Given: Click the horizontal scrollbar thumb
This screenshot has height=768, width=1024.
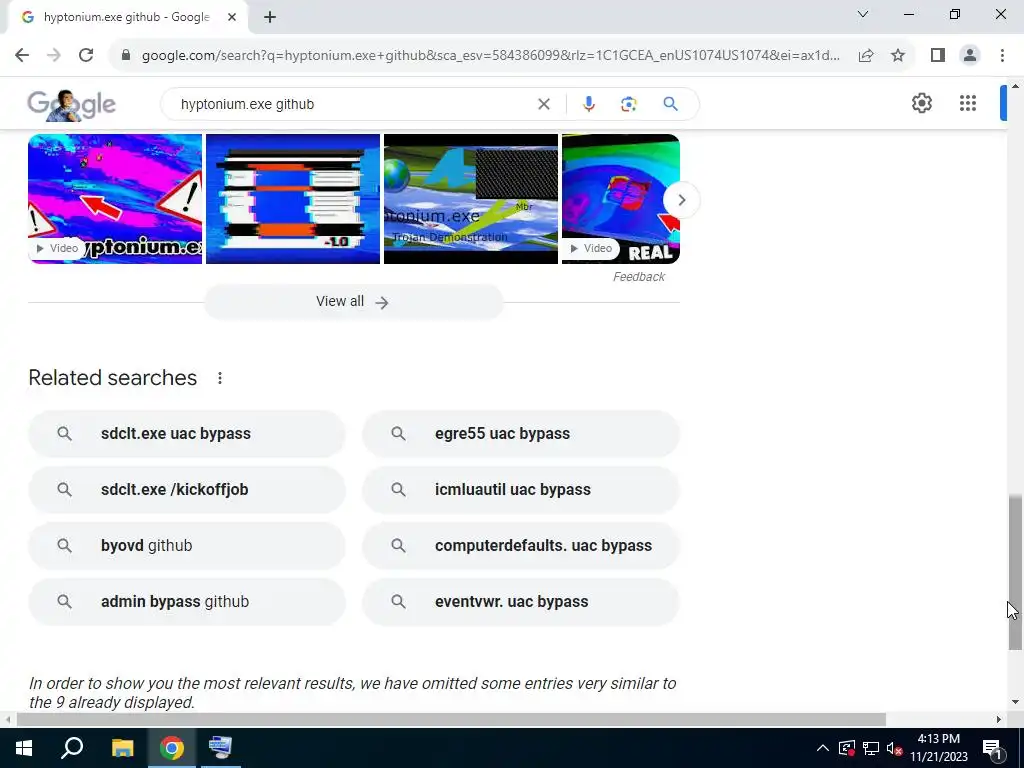Looking at the screenshot, I should coord(451,720).
